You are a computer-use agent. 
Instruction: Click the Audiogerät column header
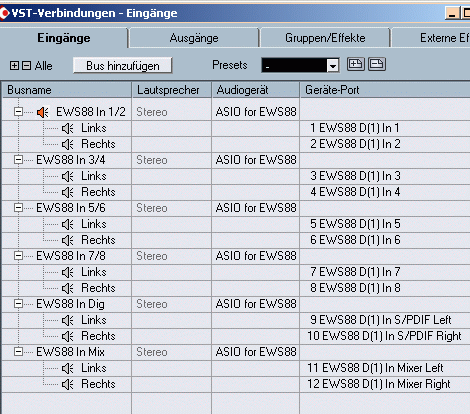256,90
